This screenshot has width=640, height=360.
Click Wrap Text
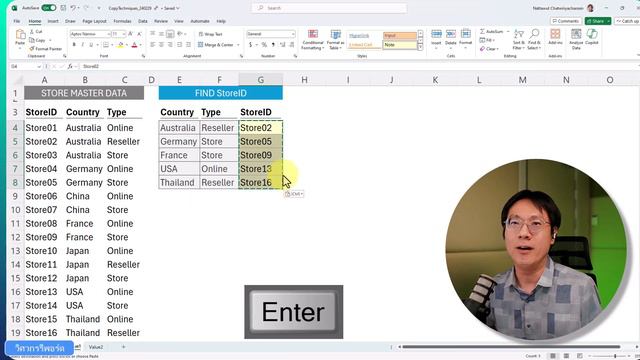click(210, 34)
